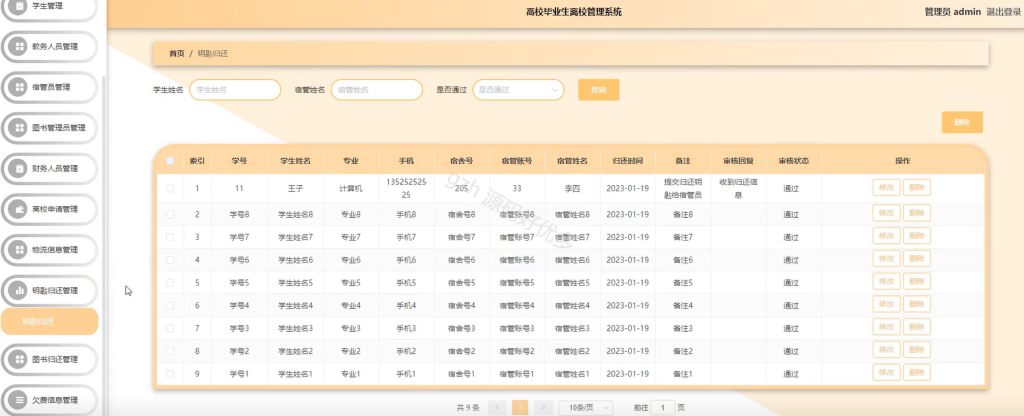Click the 查询 search button
This screenshot has width=1024, height=416.
(x=598, y=90)
